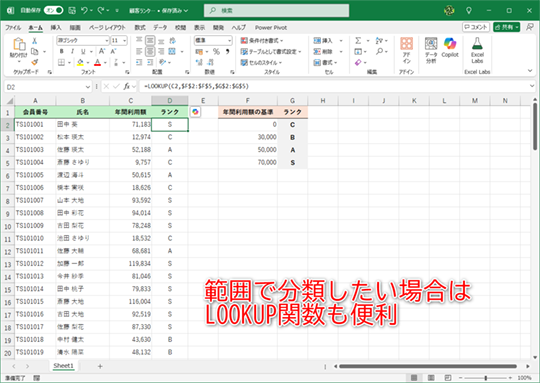This screenshot has width=540, height=383.
Task: Add a new sheet with plus button
Action: (x=100, y=366)
